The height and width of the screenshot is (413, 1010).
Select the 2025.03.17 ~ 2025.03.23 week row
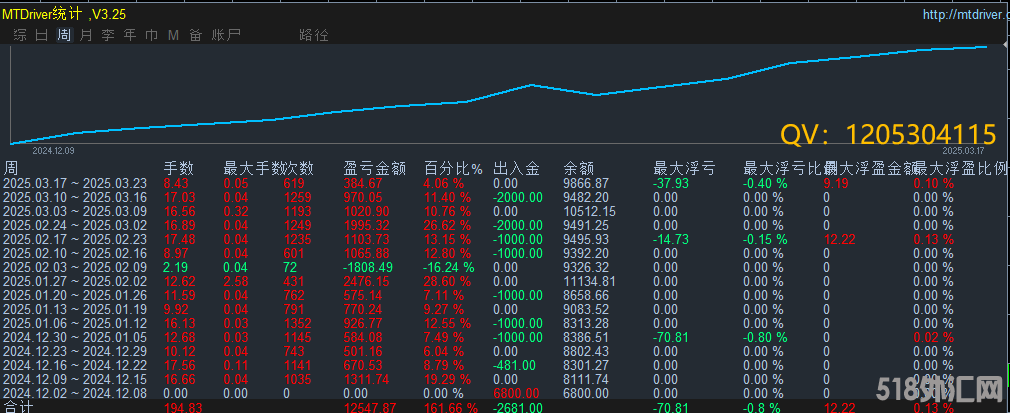tap(75, 183)
